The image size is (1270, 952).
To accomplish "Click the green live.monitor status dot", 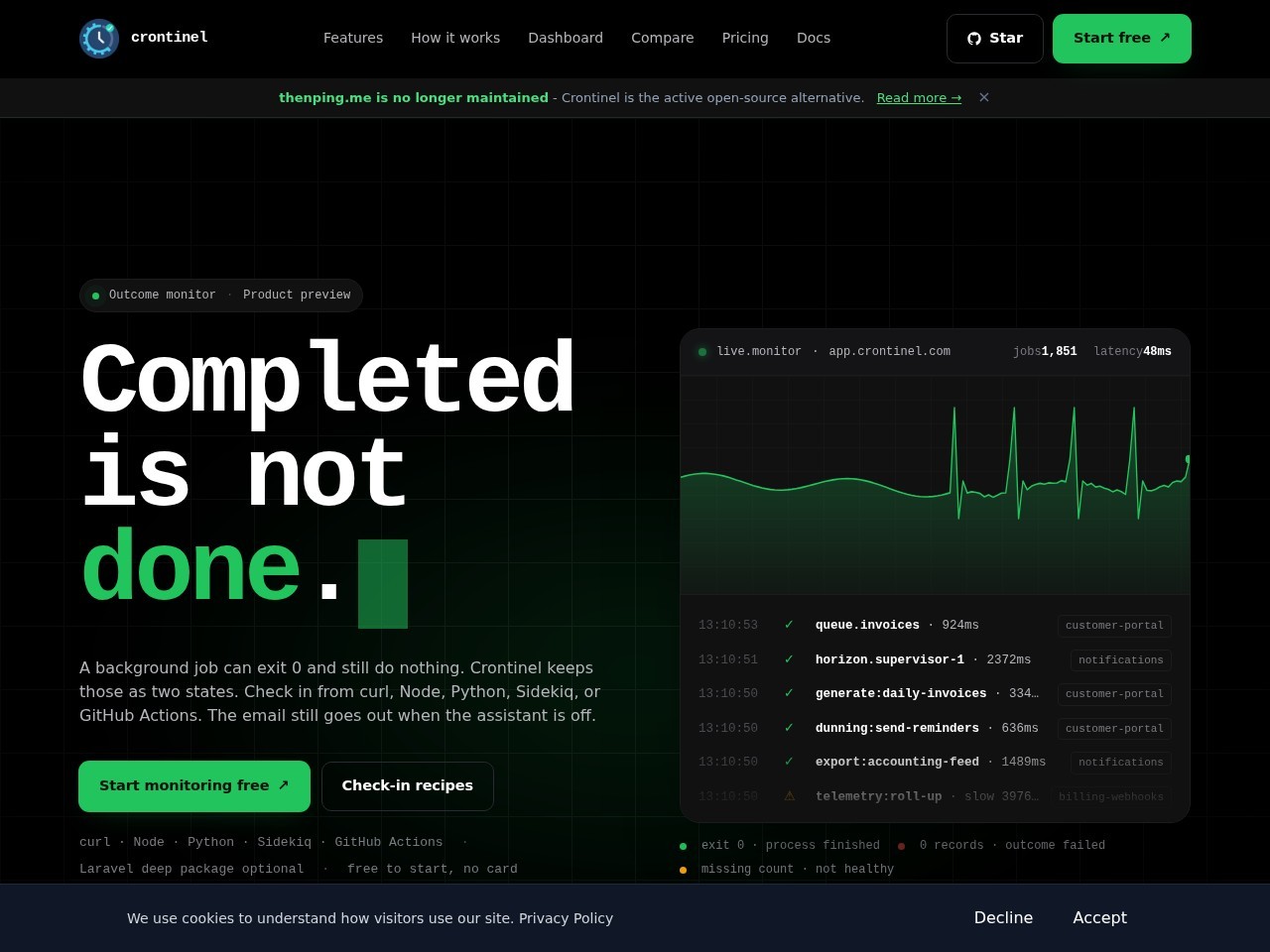I will tap(702, 352).
